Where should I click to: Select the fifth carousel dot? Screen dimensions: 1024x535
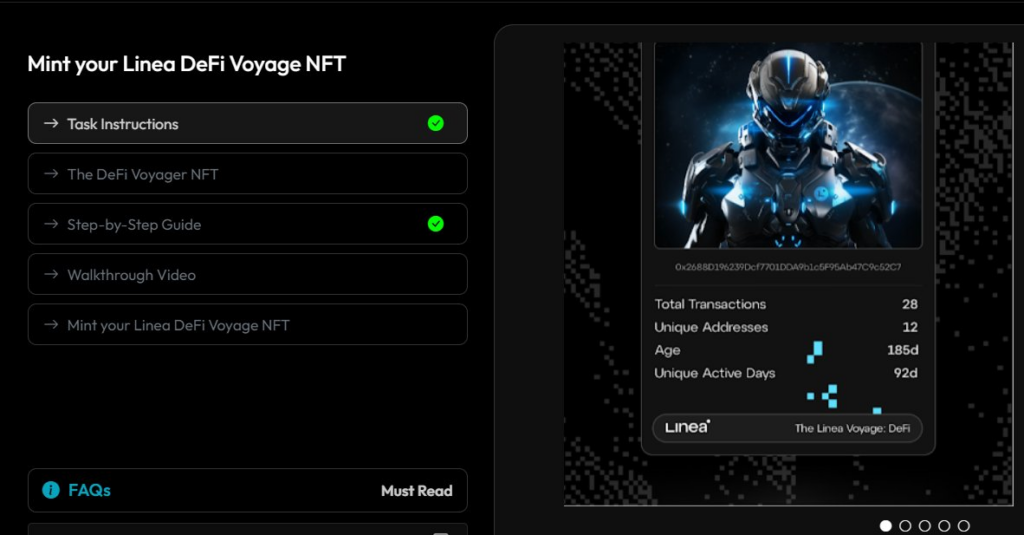click(964, 525)
